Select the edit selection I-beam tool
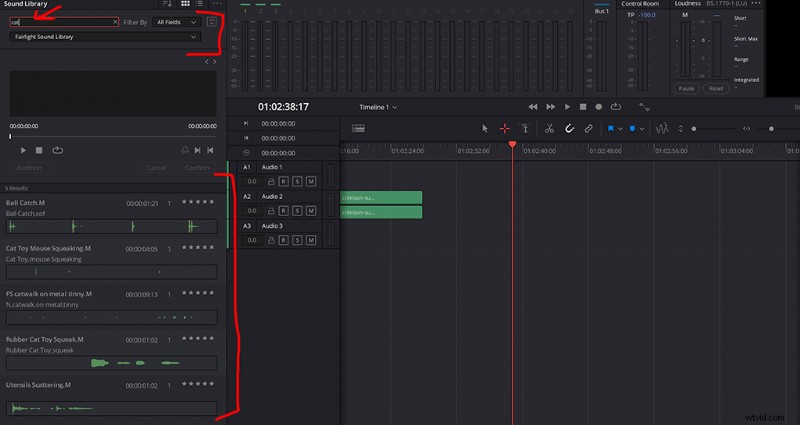This screenshot has height=425, width=800. (525, 129)
